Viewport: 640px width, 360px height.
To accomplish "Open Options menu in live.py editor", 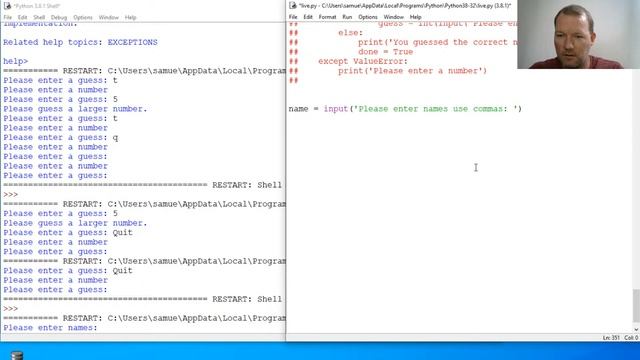I will tap(368, 17).
